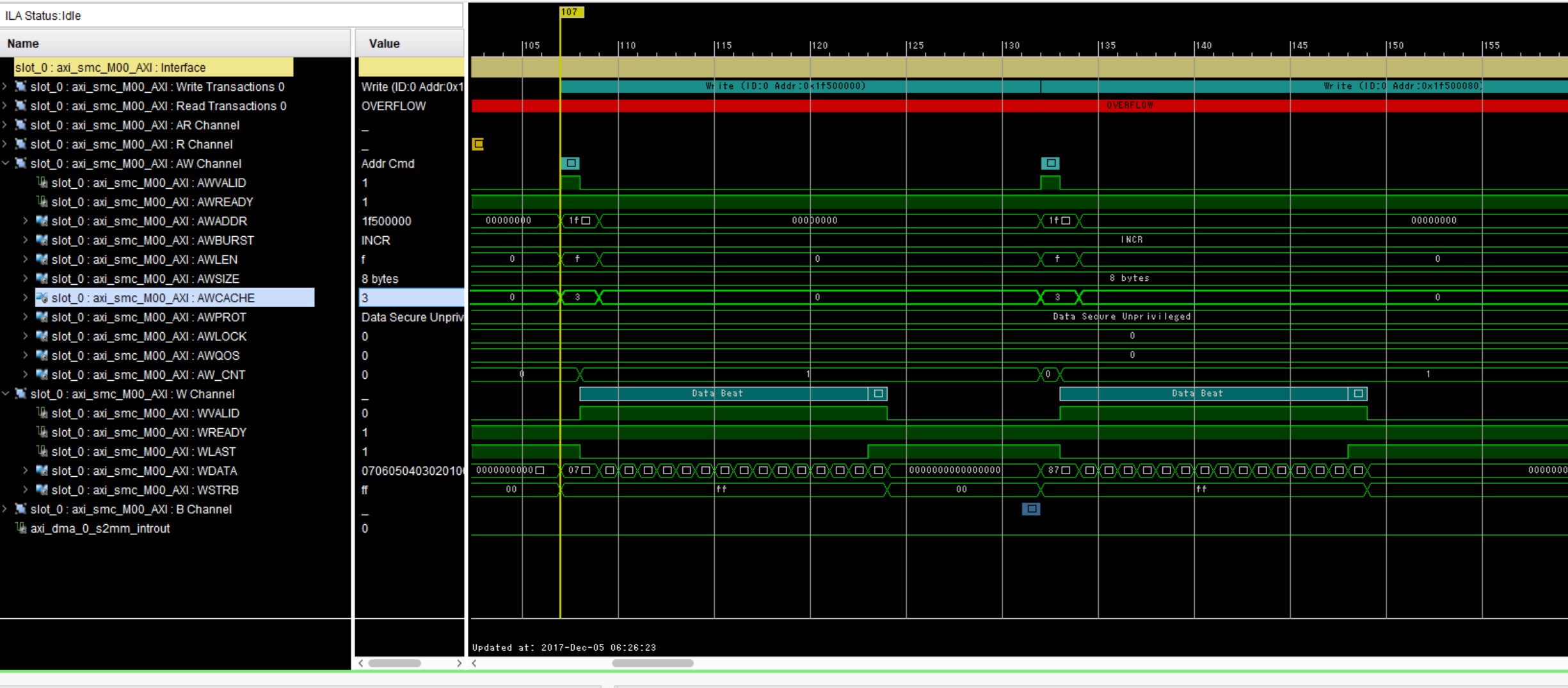Click the Read Transactions 0 icon

coord(21,106)
